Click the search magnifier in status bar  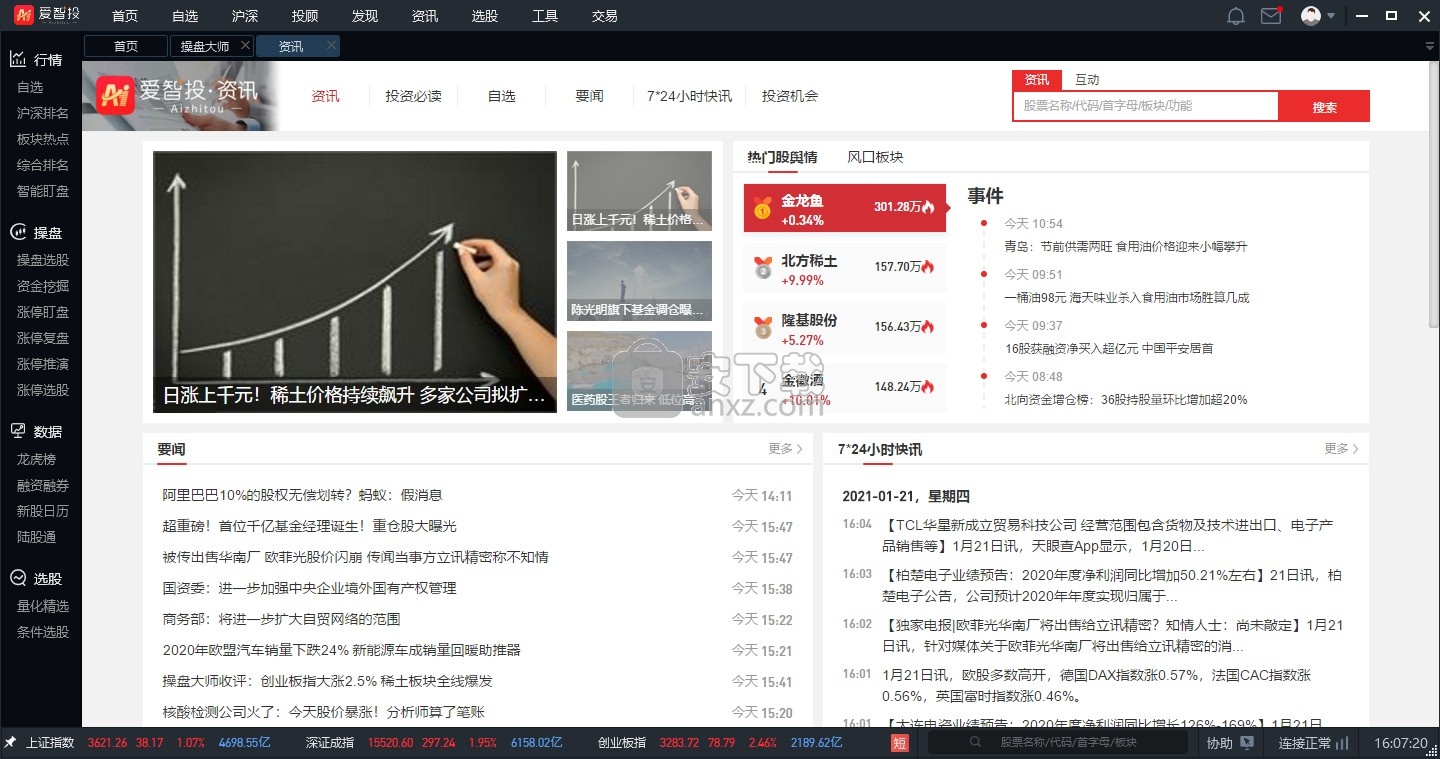click(x=975, y=743)
